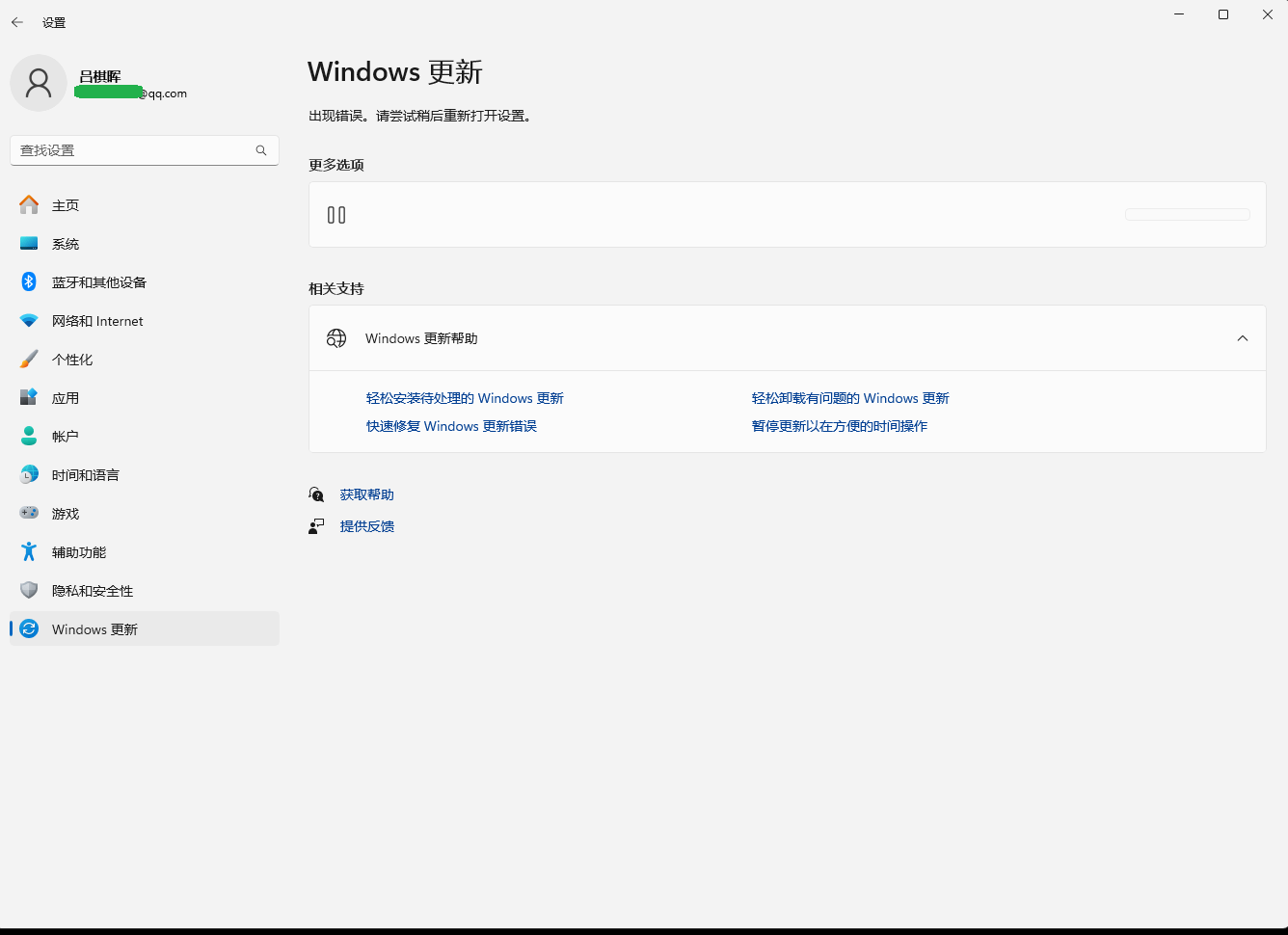
Task: Collapse the Windows 更新帮助 section chevron
Action: [1243, 338]
